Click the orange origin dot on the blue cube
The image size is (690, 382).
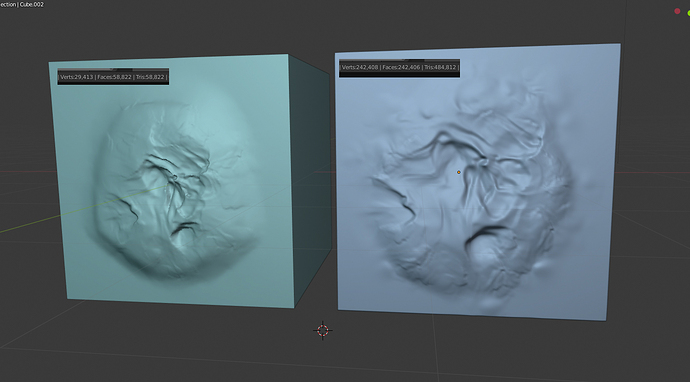[x=459, y=172]
